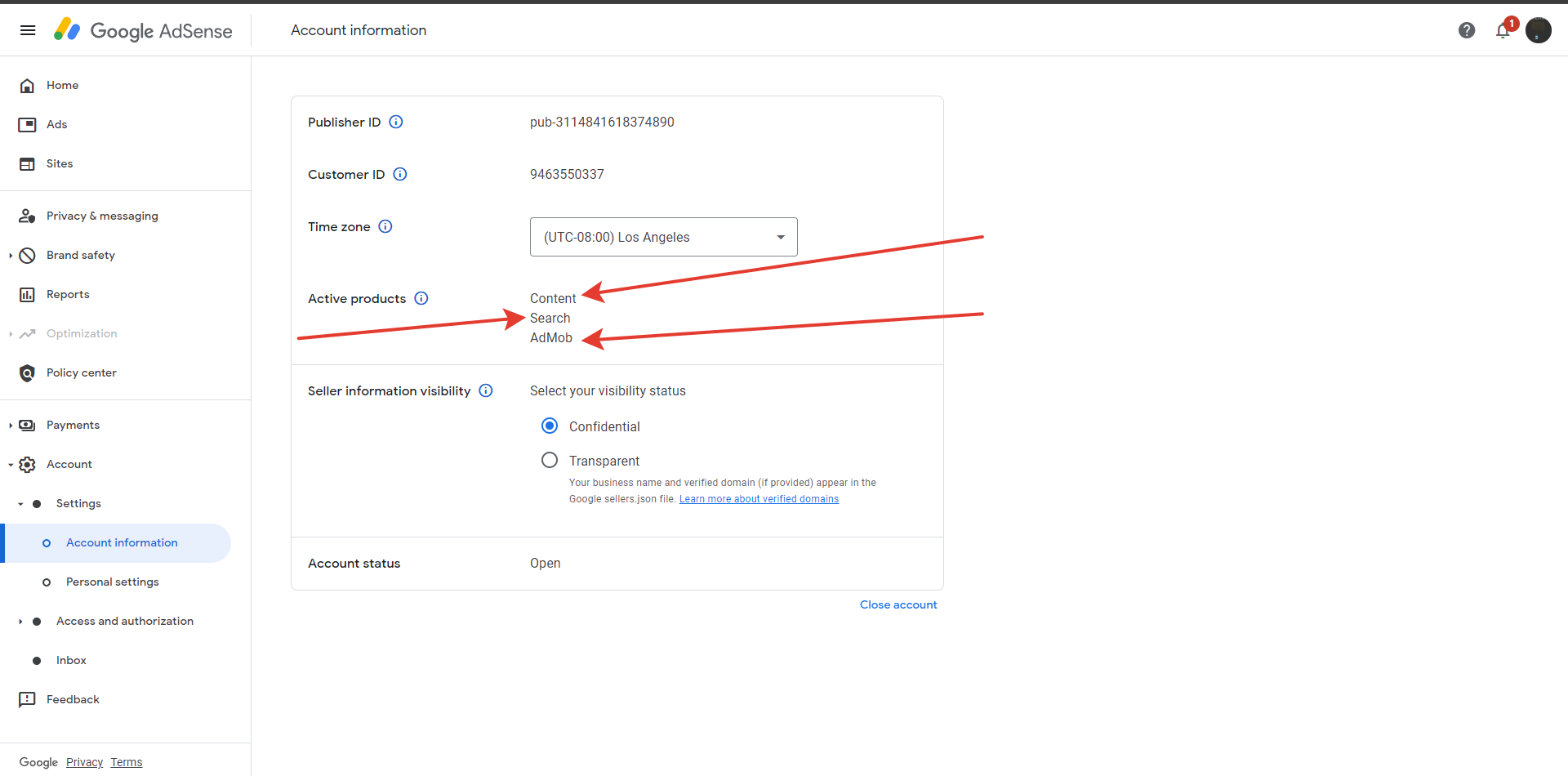The width and height of the screenshot is (1568, 776).
Task: Click the Optimization trend icon
Action: coord(27,334)
